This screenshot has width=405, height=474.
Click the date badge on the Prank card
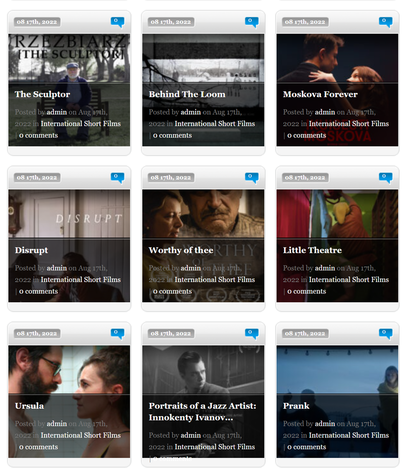point(305,333)
